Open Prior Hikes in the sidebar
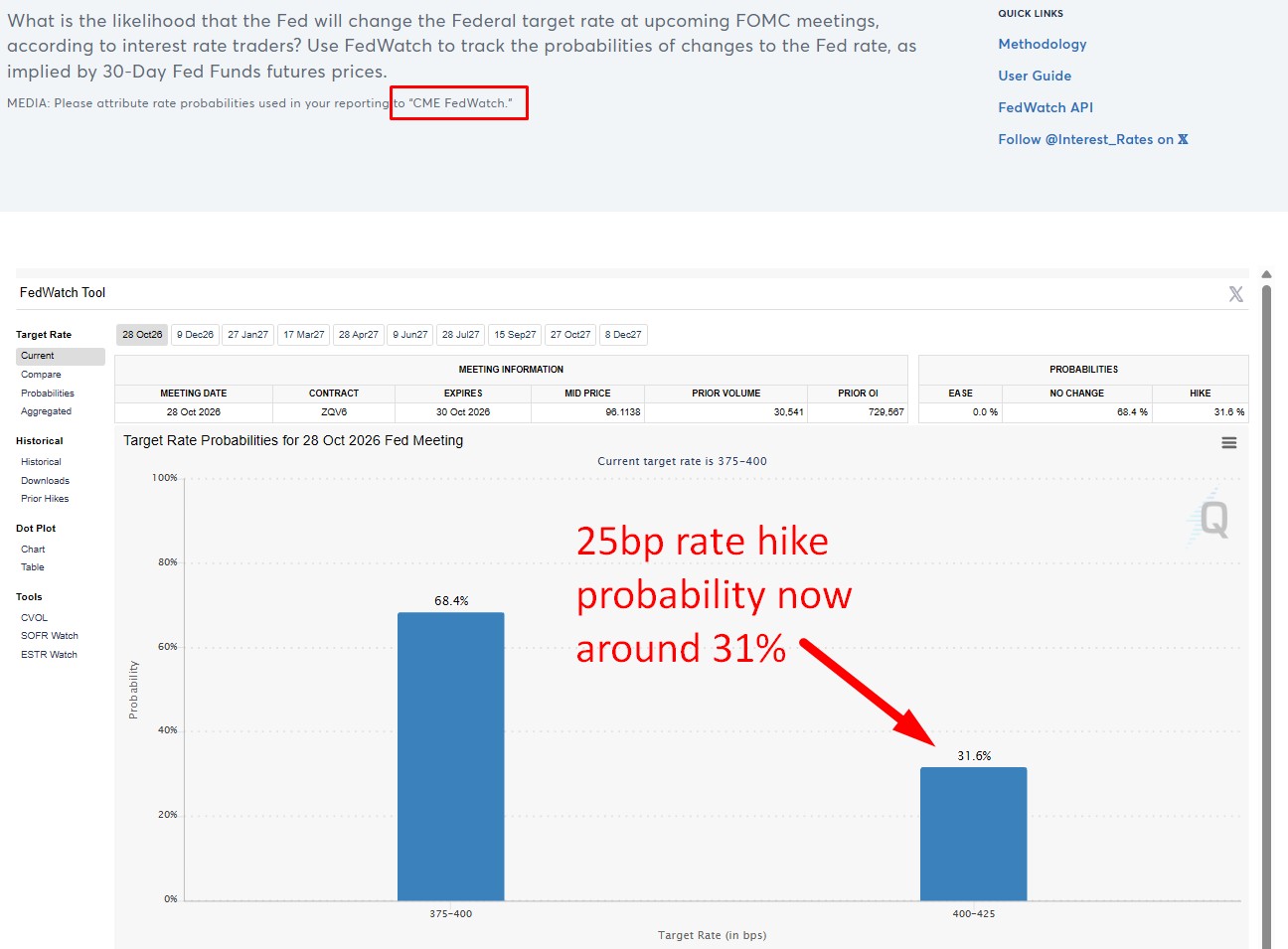Image resolution: width=1288 pixels, height=949 pixels. [45, 499]
